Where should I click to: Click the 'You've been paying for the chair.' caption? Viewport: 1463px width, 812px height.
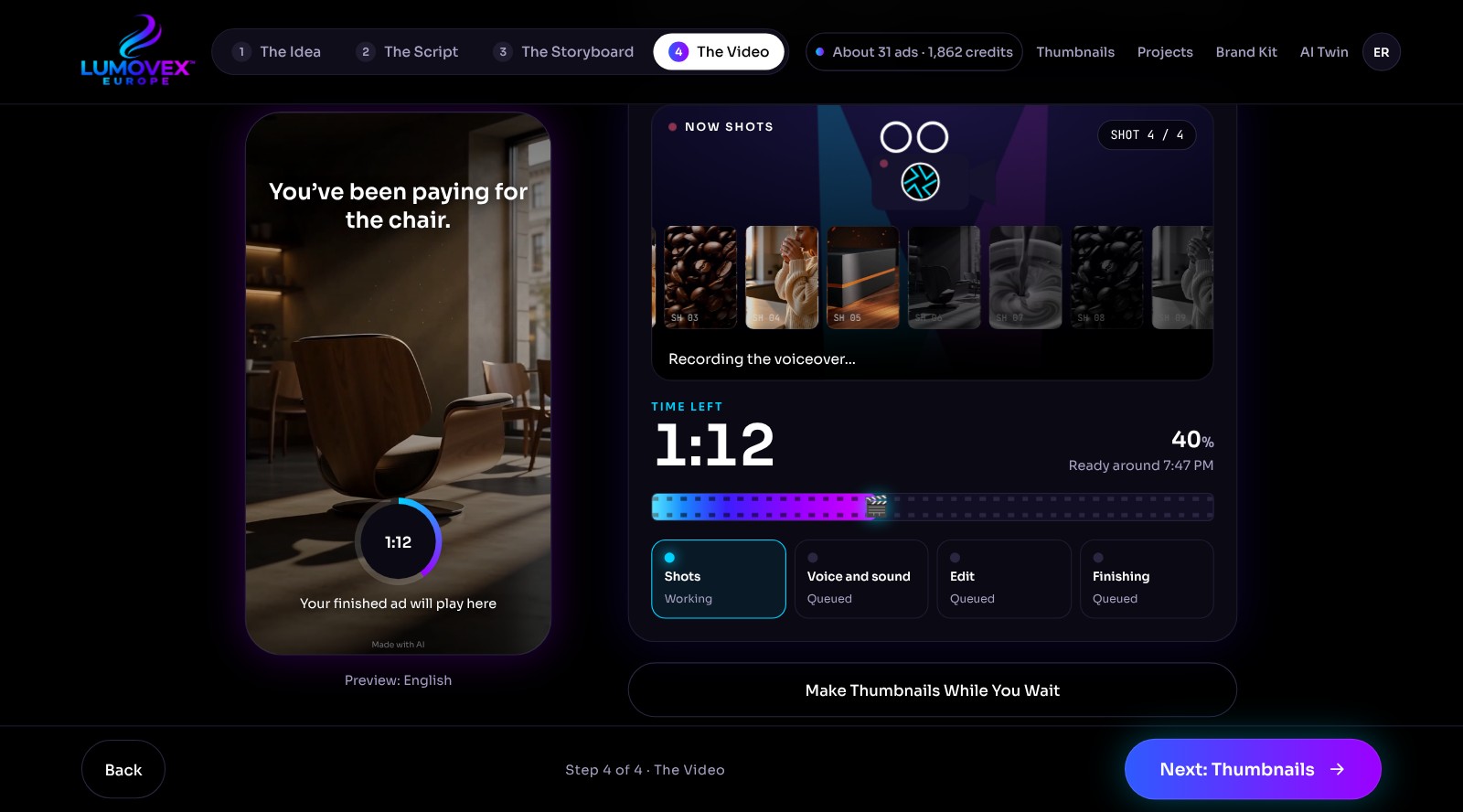point(398,206)
